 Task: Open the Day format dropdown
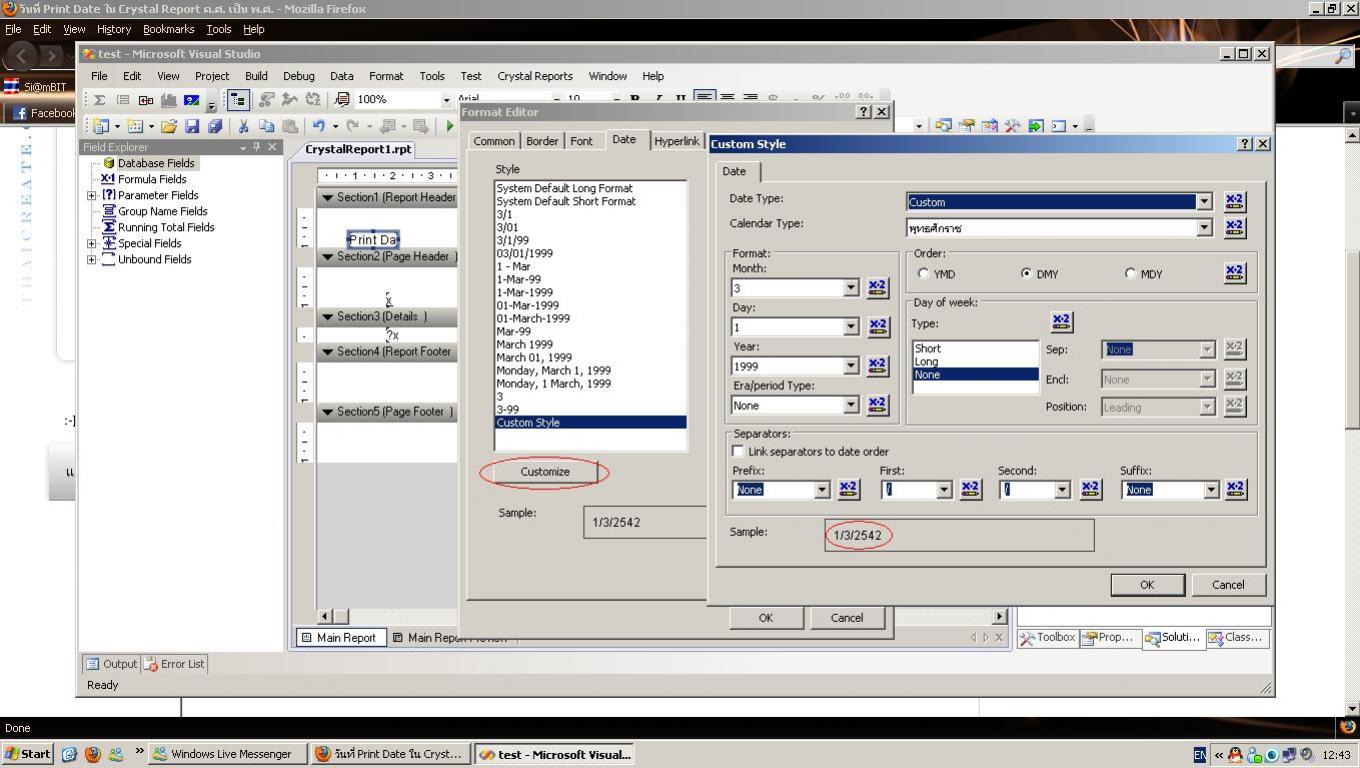pos(851,327)
